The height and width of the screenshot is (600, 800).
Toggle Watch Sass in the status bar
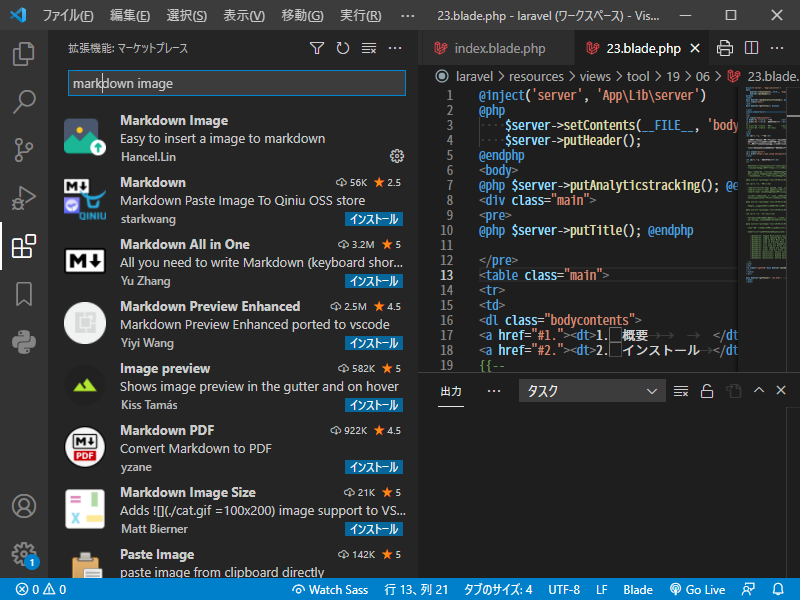pos(330,590)
